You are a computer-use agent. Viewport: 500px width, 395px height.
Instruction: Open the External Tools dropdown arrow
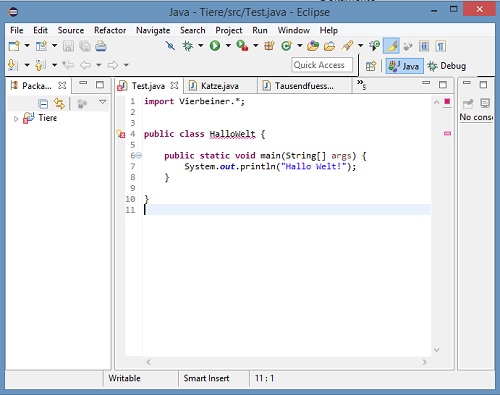[255, 45]
